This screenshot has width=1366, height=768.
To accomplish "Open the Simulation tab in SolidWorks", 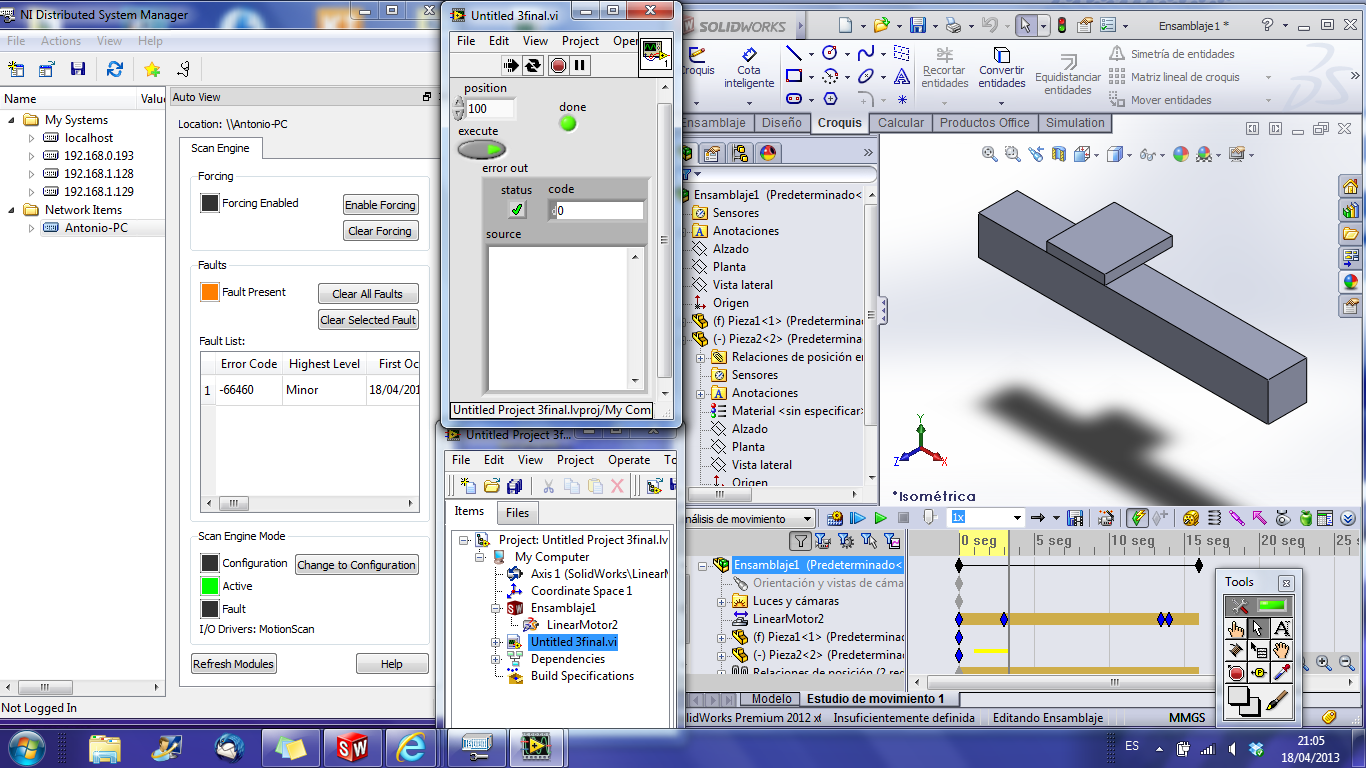I will coord(1075,123).
